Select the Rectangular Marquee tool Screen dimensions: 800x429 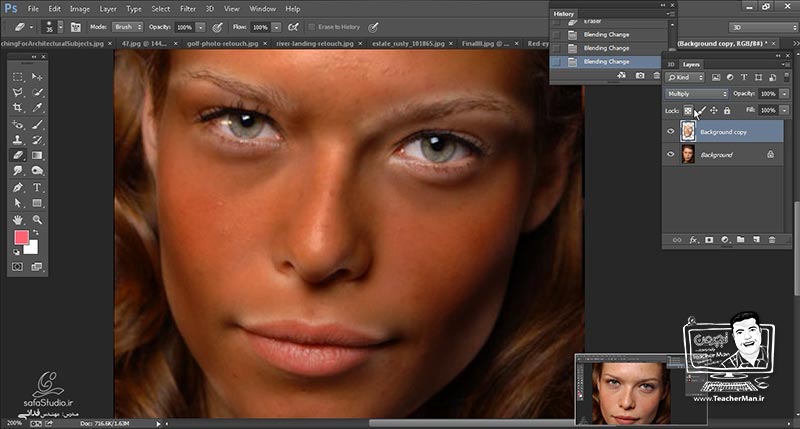click(18, 77)
